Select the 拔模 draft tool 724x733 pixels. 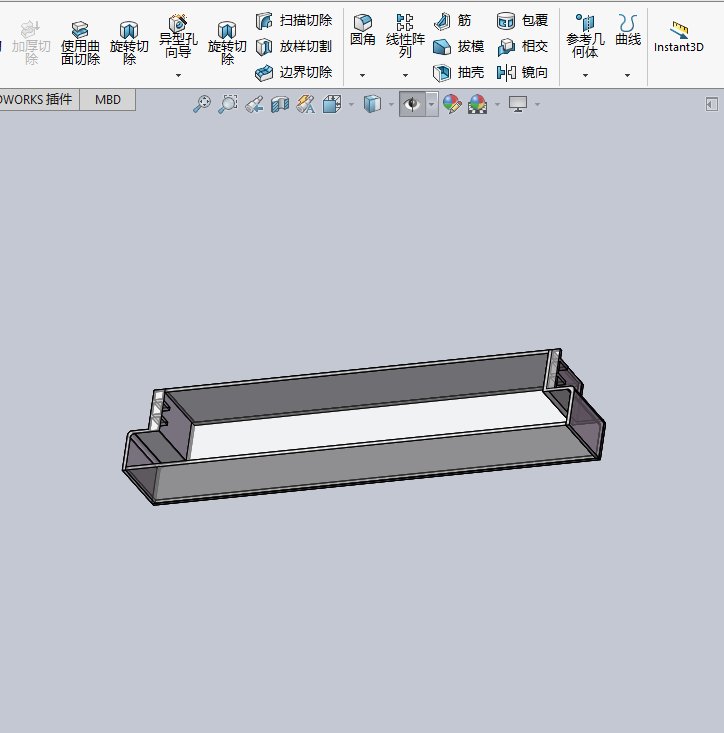coord(459,47)
